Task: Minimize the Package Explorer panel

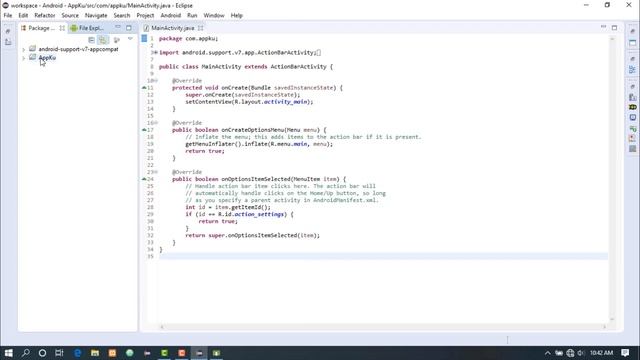Action: [x=118, y=27]
